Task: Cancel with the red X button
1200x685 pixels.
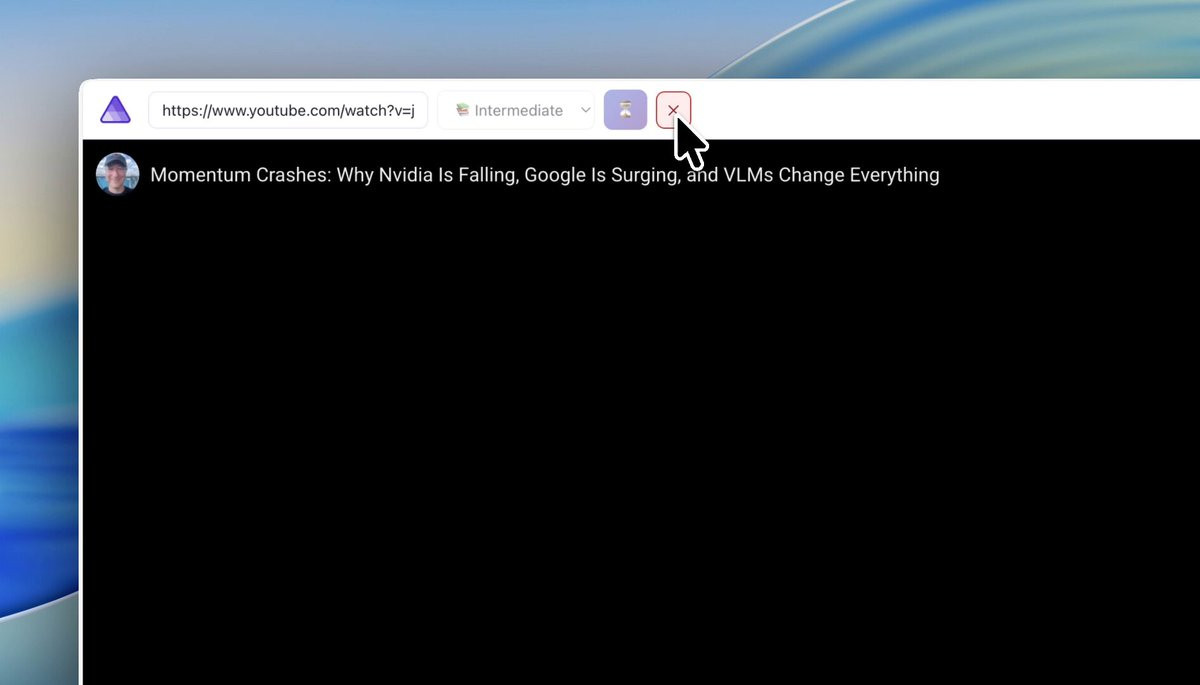Action: pyautogui.click(x=673, y=110)
